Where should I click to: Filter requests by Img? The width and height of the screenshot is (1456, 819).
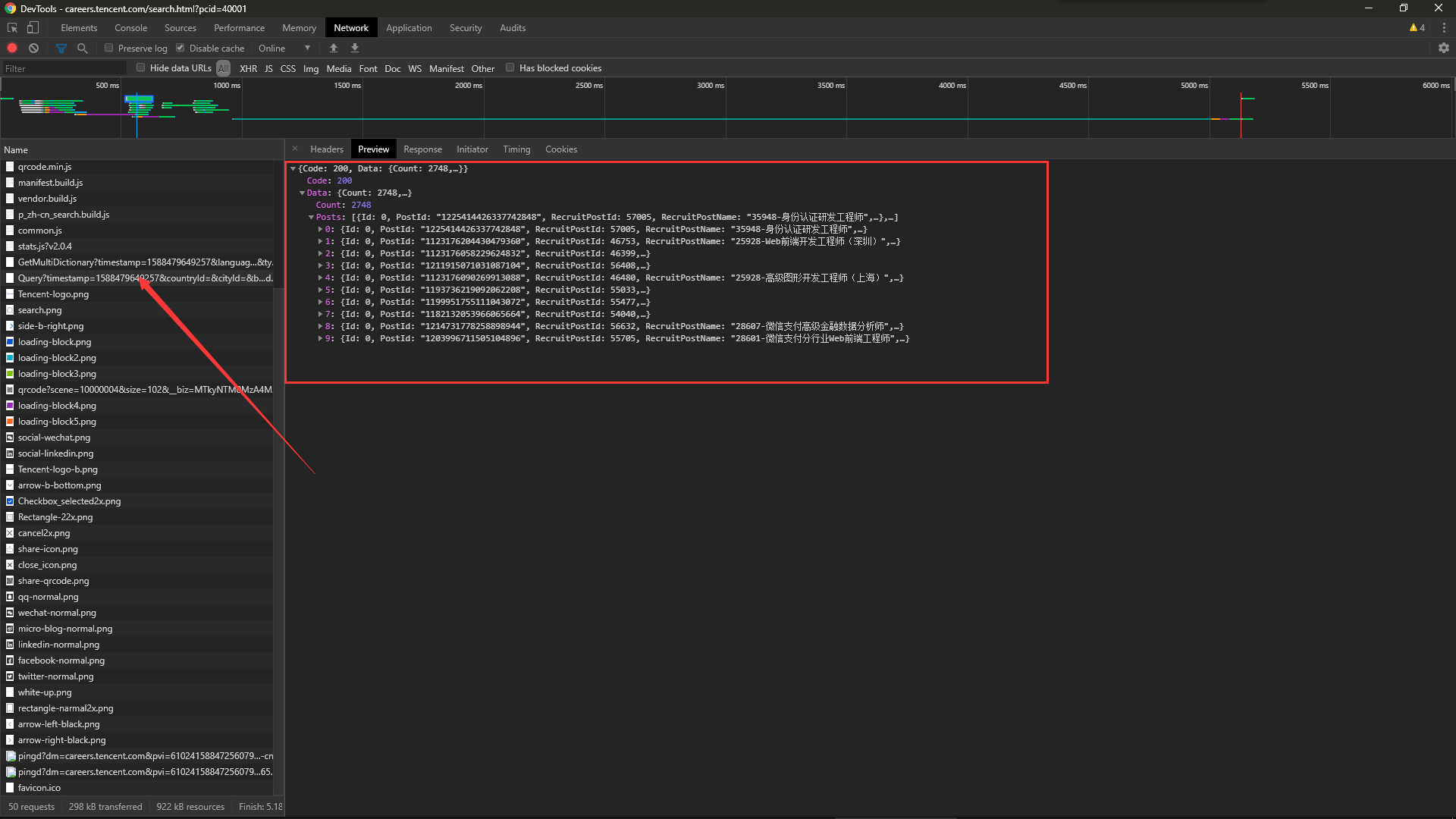[x=311, y=68]
